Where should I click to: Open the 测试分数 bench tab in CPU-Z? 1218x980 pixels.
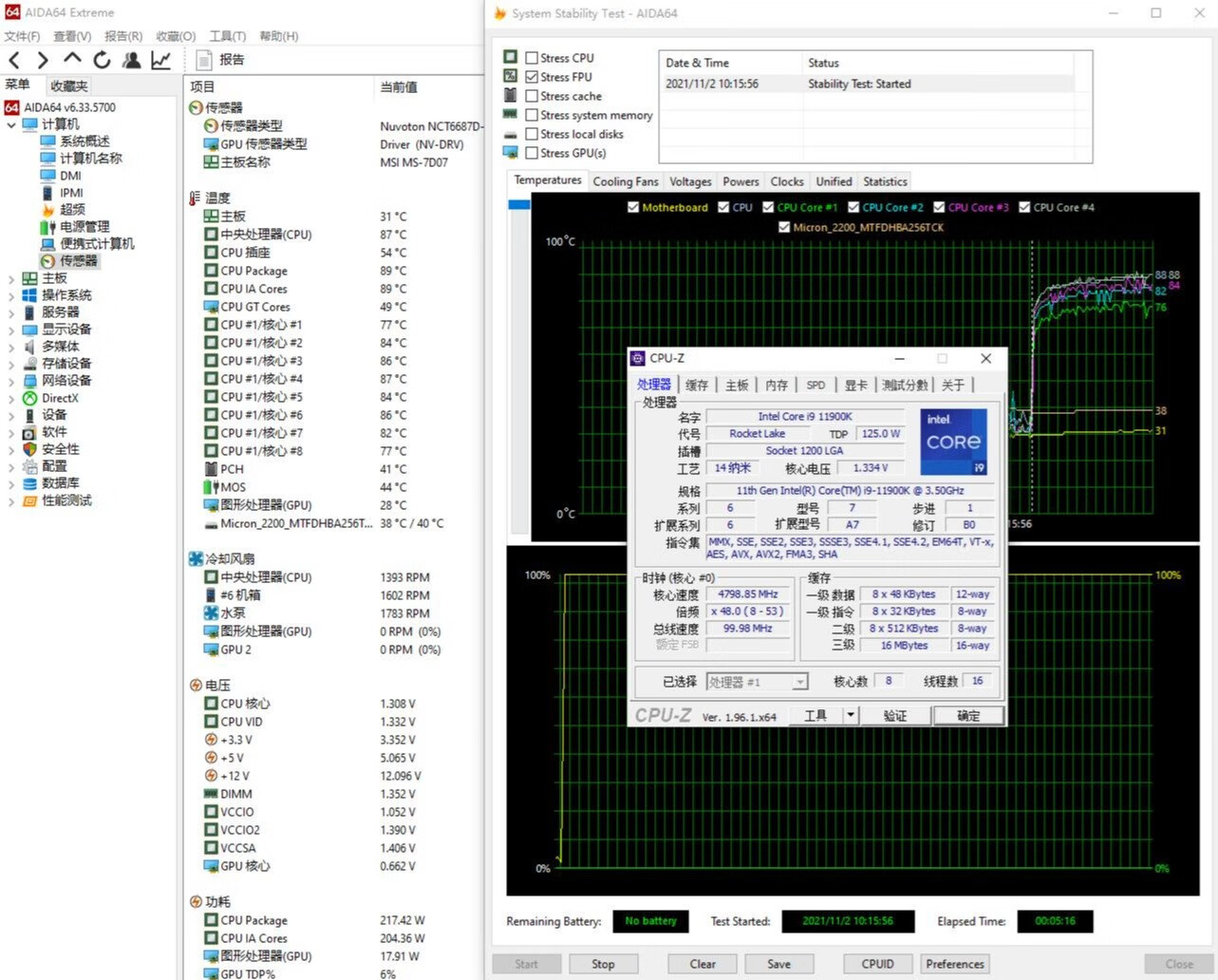tap(905, 385)
